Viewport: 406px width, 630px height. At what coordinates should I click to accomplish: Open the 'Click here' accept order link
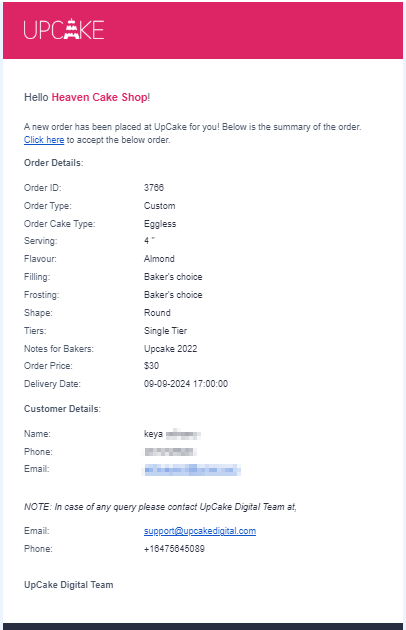click(x=44, y=140)
